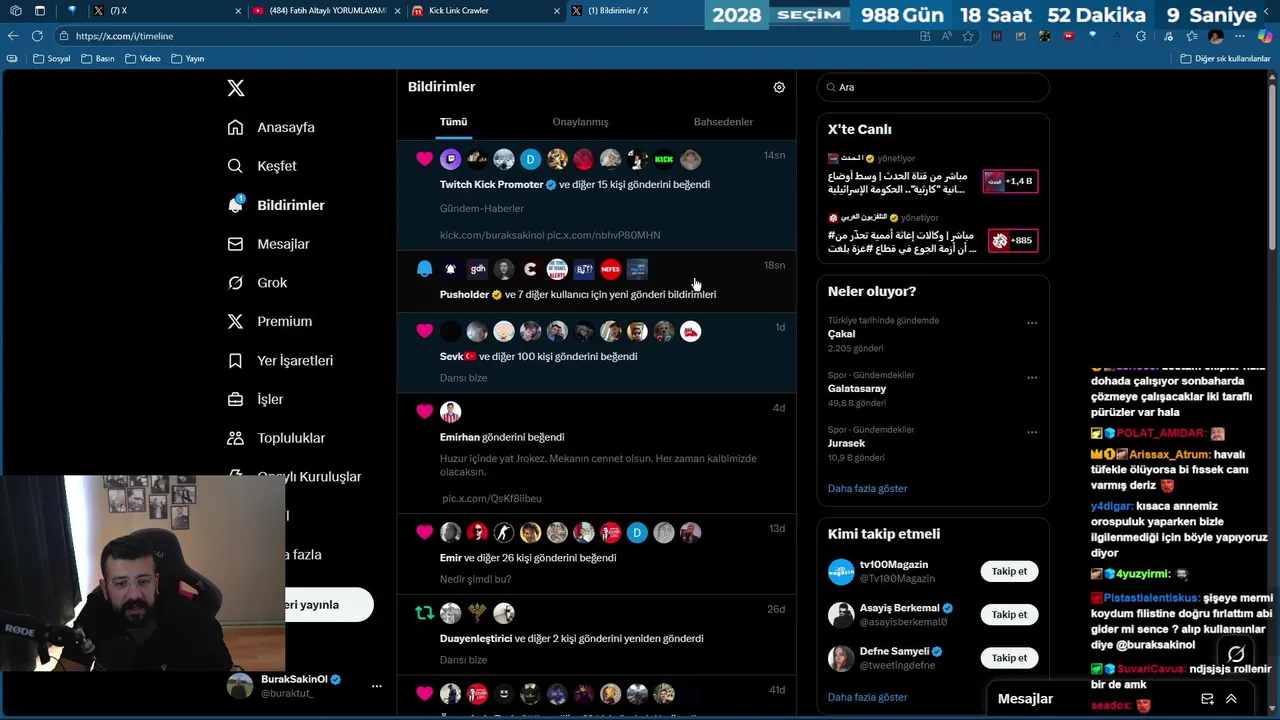Click NEFES avatar in Pusholder notification
Viewport: 1280px width, 720px height.
610,269
